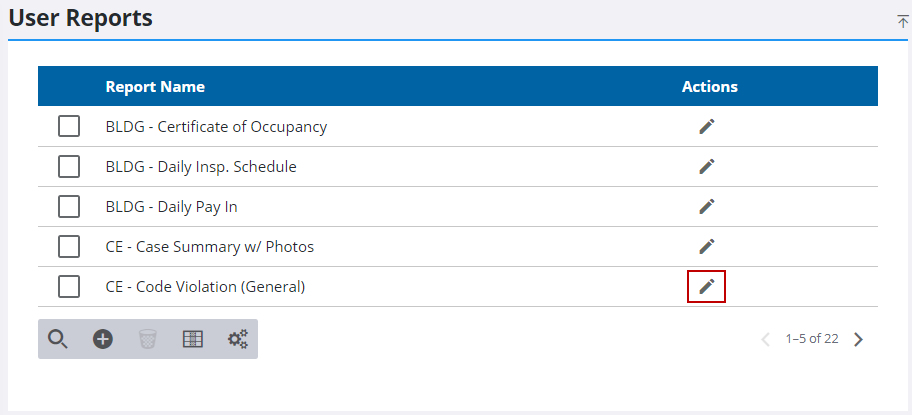Image resolution: width=912 pixels, height=415 pixels.
Task: Go to next page of reports
Action: coord(858,339)
